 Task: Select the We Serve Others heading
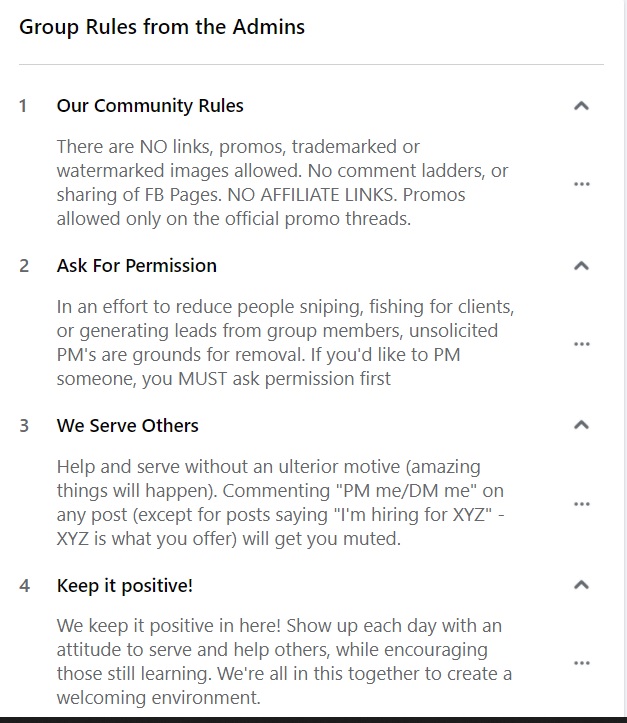pyautogui.click(x=127, y=426)
